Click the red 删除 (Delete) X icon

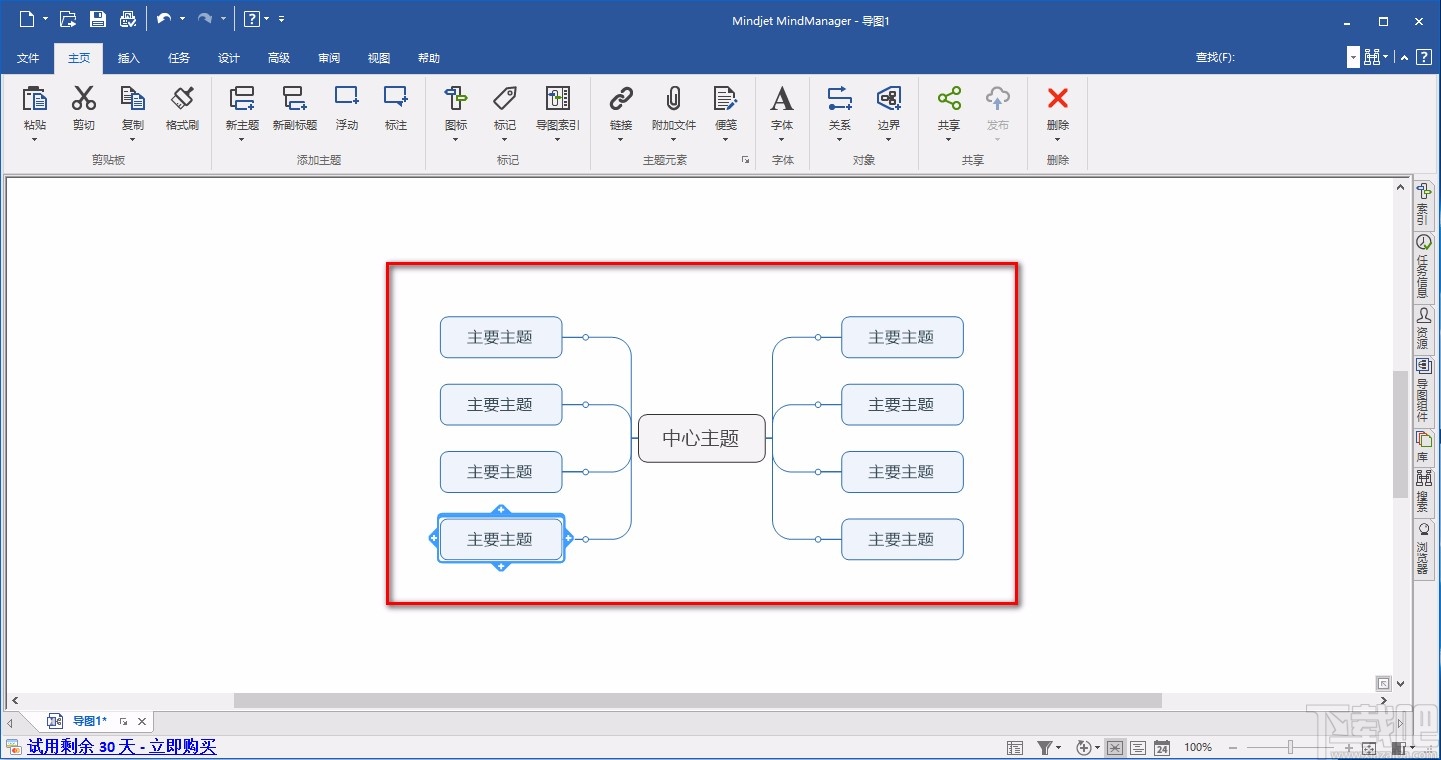click(1058, 98)
